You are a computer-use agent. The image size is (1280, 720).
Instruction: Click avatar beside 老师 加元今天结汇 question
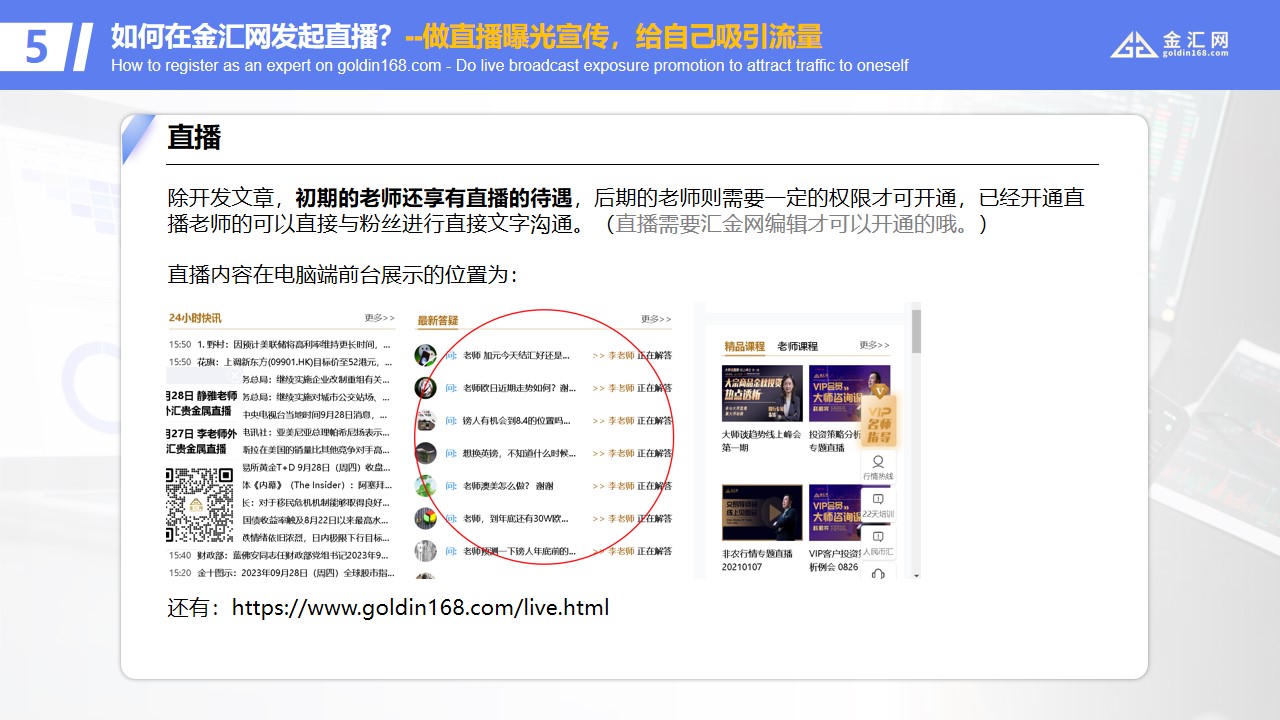pyautogui.click(x=426, y=355)
